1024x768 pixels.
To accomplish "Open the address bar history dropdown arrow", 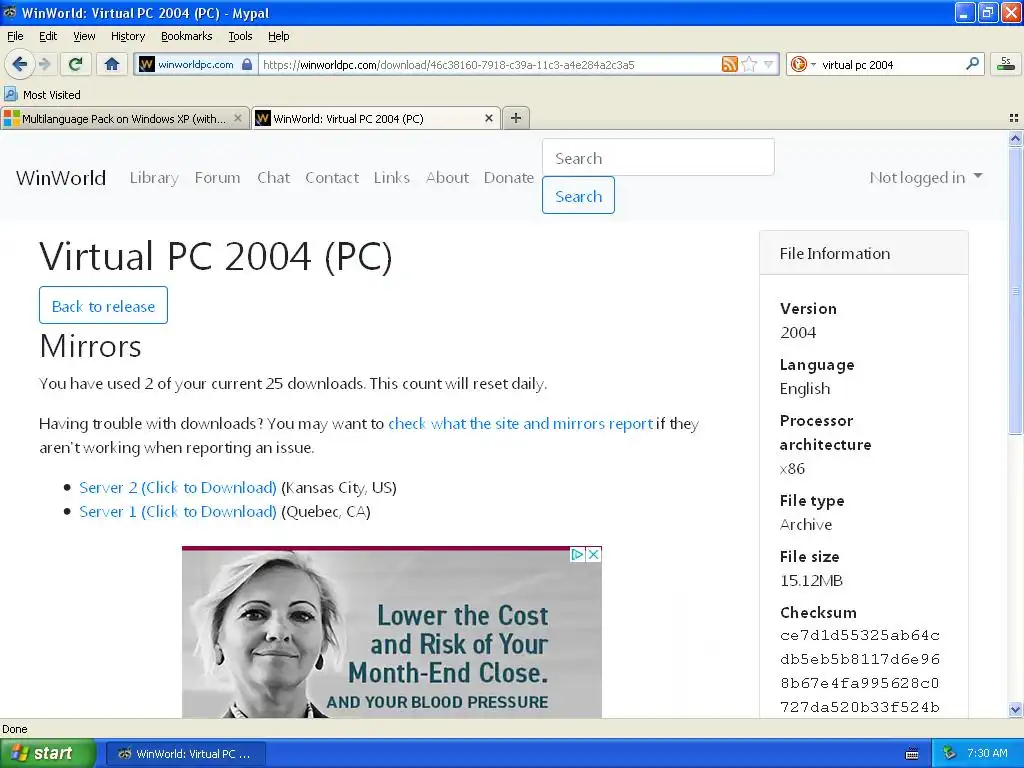I will pyautogui.click(x=769, y=64).
